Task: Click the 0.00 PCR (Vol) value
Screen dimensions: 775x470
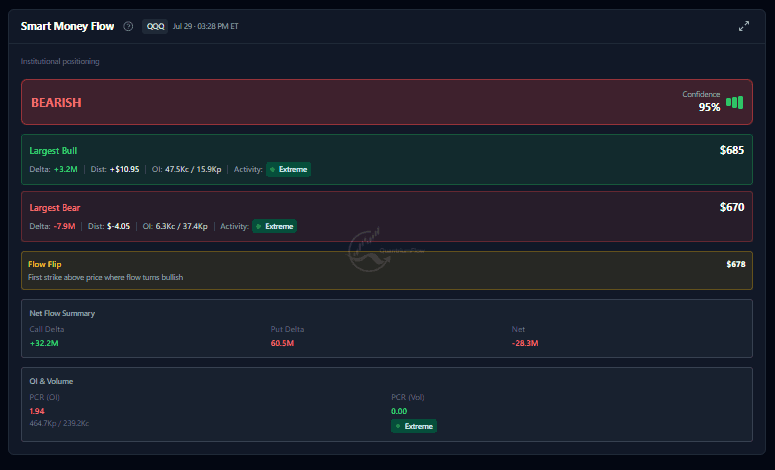Action: [399, 411]
